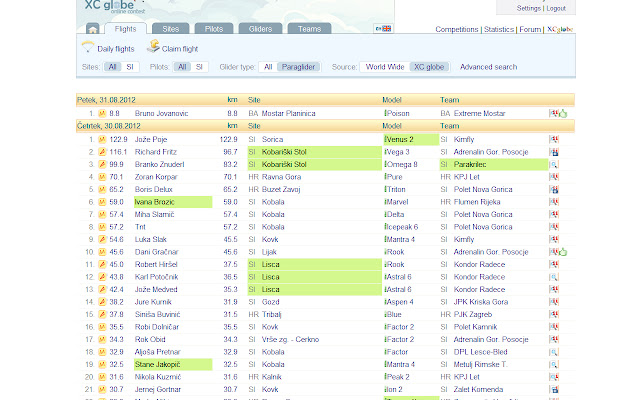Screen dimensions: 640x400
Task: Set Sites filter to SI
Action: pyautogui.click(x=130, y=67)
